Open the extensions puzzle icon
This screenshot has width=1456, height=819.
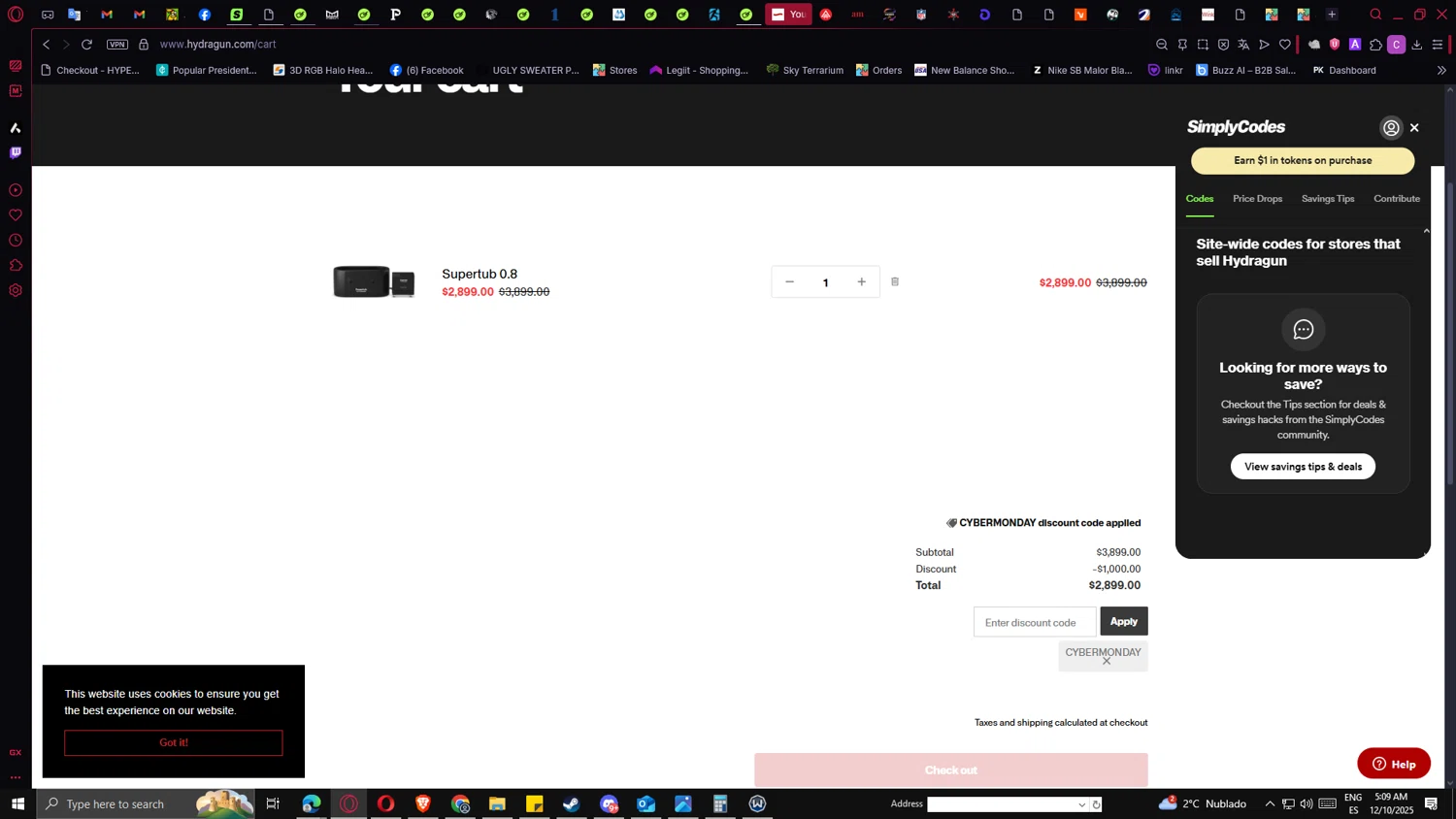pyautogui.click(x=1375, y=45)
